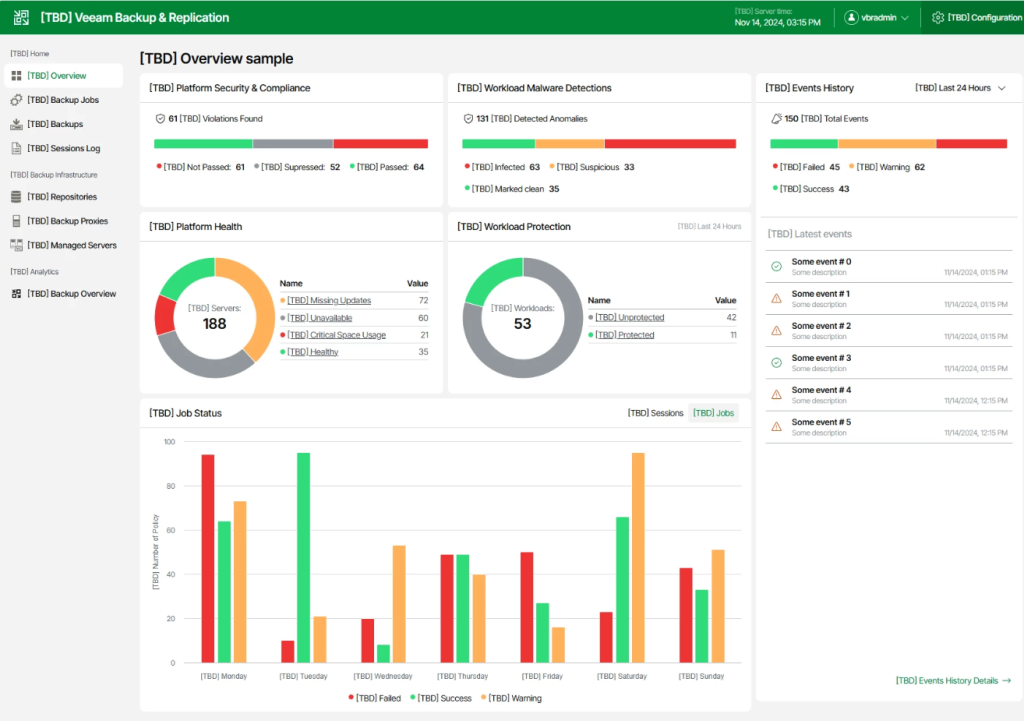Open the Configuration settings menu
The height and width of the screenshot is (721, 1024).
coord(976,17)
